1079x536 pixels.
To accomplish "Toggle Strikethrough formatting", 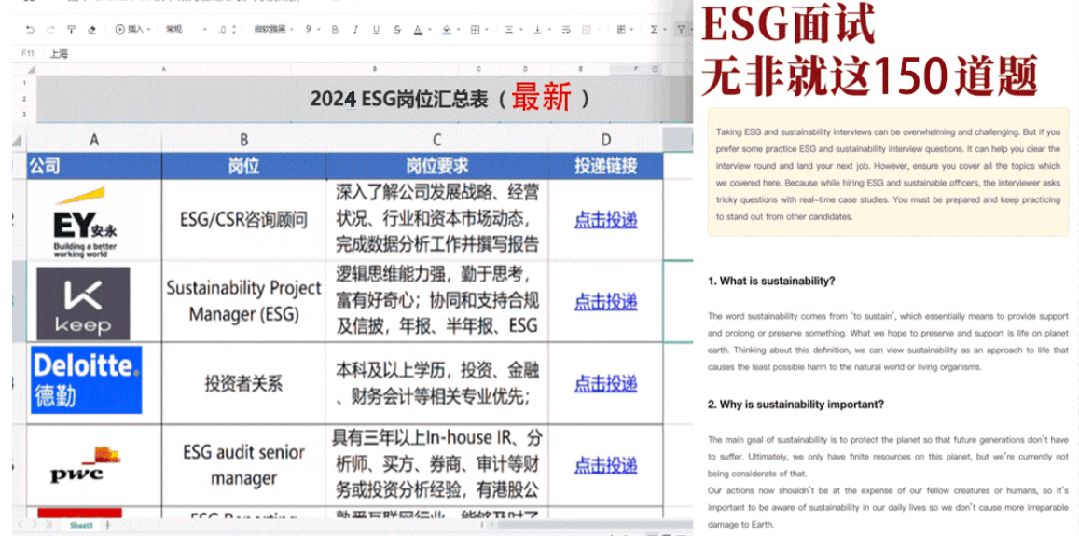I will (x=397, y=30).
